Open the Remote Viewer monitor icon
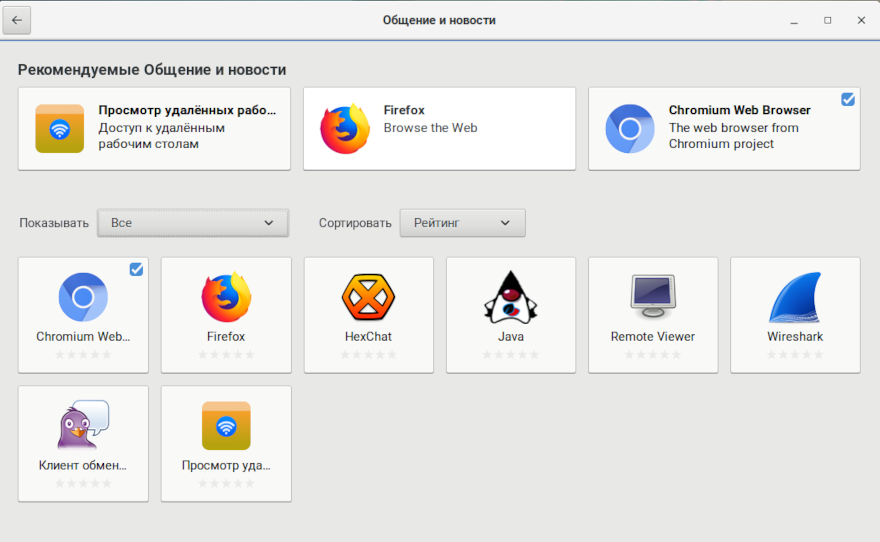 click(x=653, y=297)
